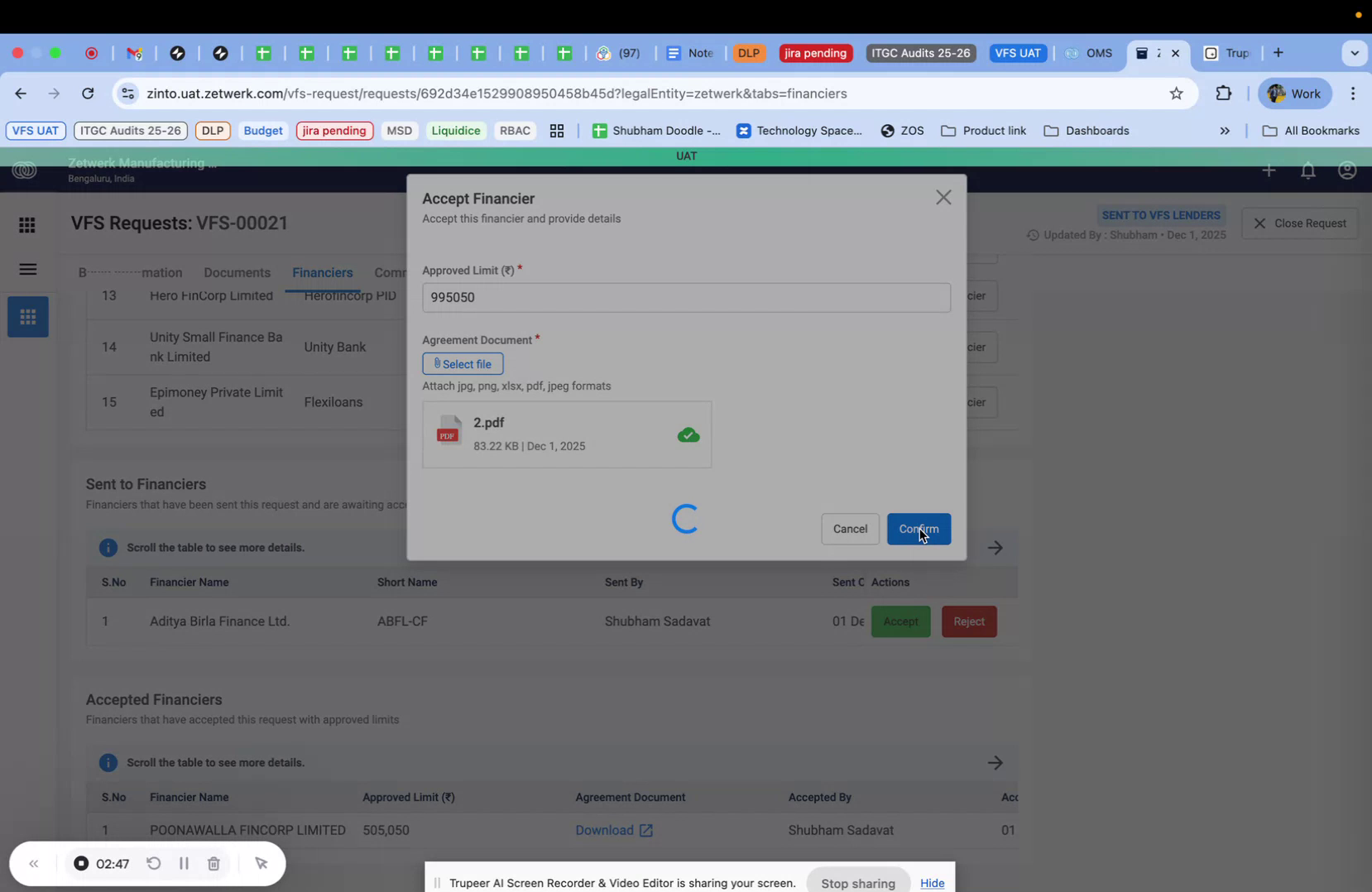Open the Chrome extensions puzzle icon
1372x892 pixels.
1224,93
